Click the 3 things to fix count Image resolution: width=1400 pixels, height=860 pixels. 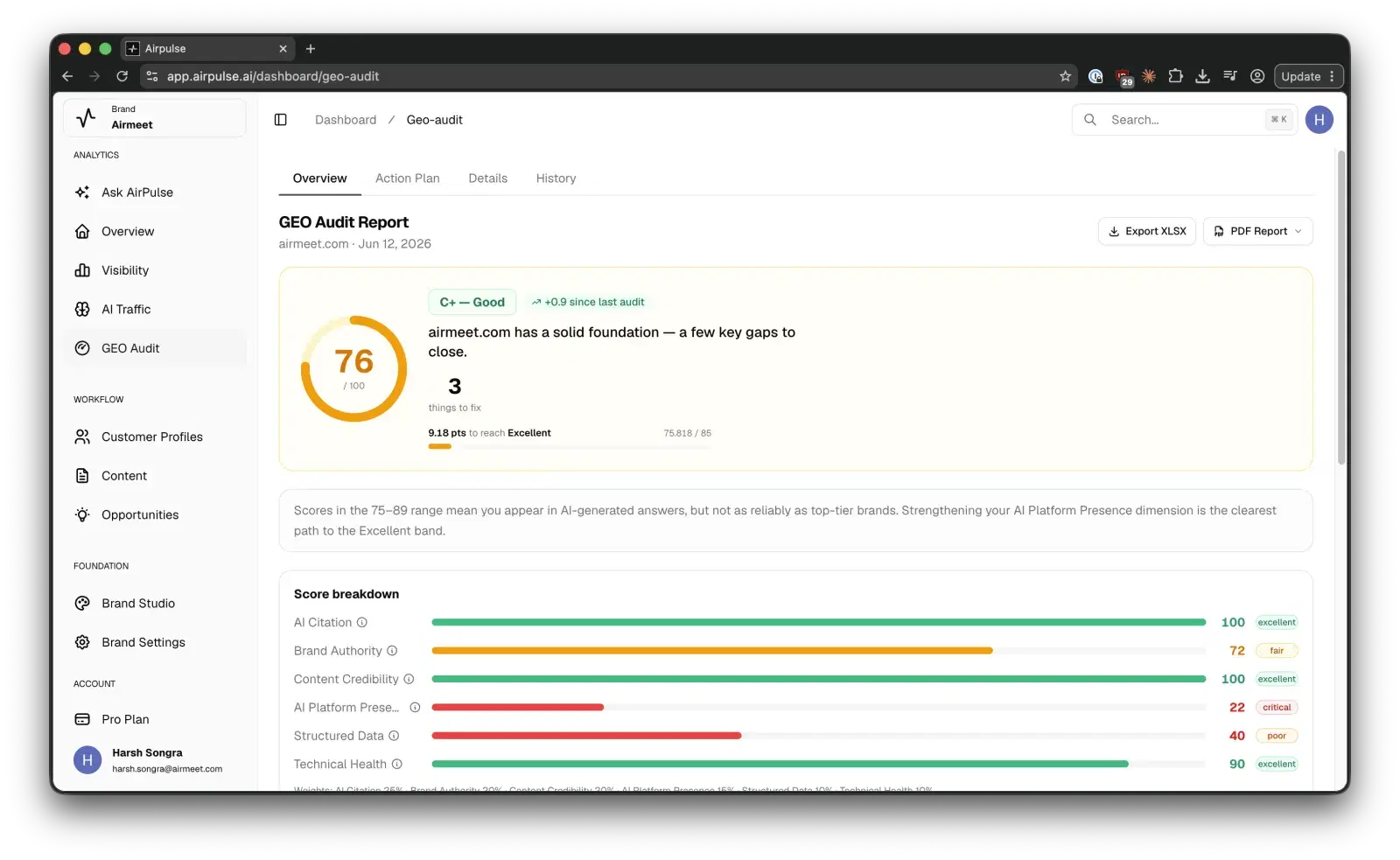click(x=455, y=395)
